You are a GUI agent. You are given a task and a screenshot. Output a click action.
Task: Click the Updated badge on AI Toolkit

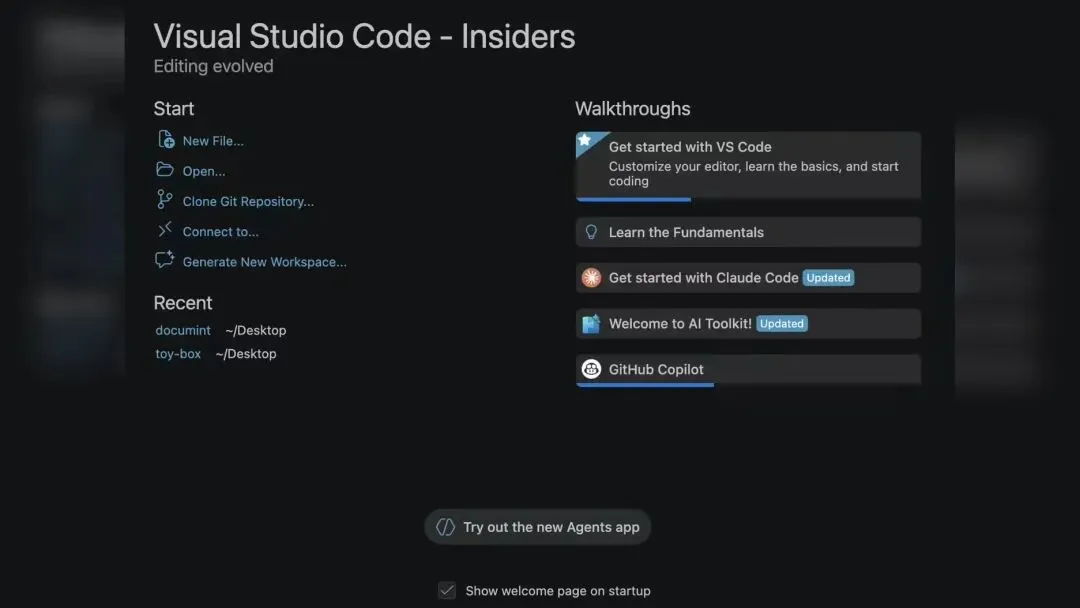tap(782, 324)
